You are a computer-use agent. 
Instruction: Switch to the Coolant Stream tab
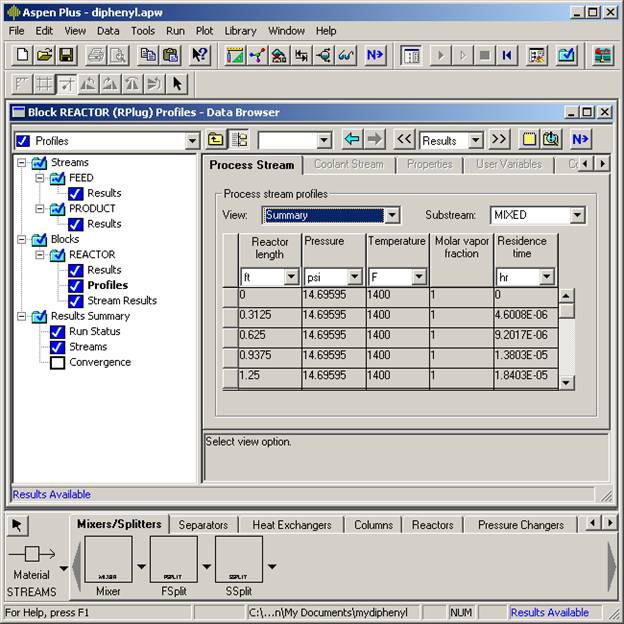pyautogui.click(x=348, y=164)
